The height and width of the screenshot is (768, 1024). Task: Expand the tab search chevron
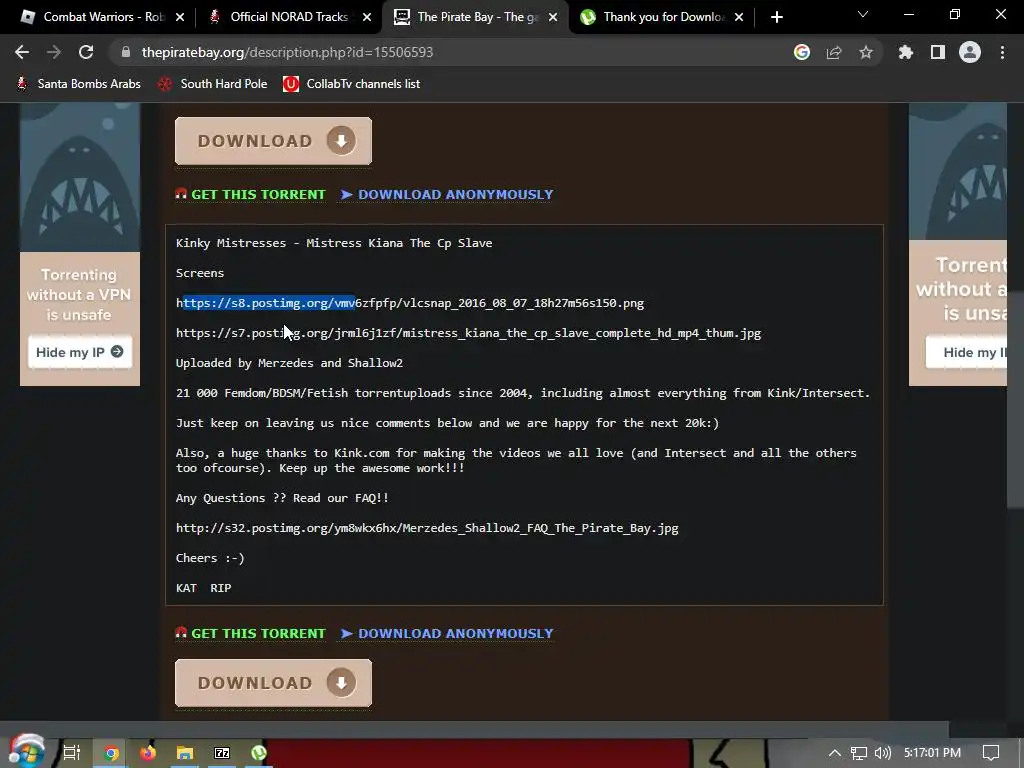click(863, 14)
